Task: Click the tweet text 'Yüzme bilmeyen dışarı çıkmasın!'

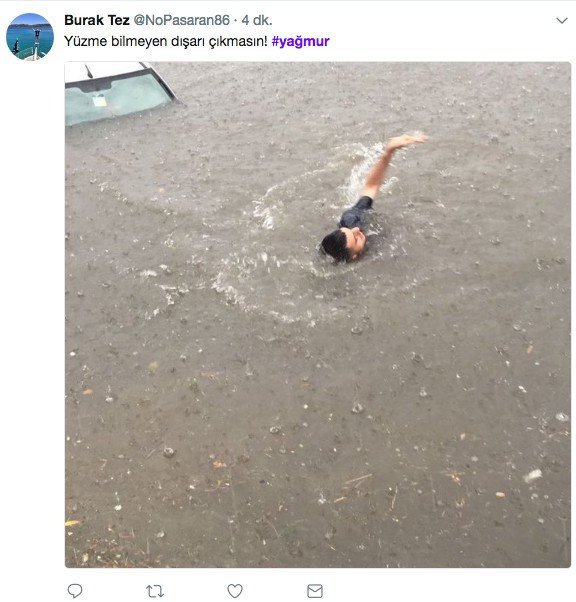Action: [x=166, y=41]
